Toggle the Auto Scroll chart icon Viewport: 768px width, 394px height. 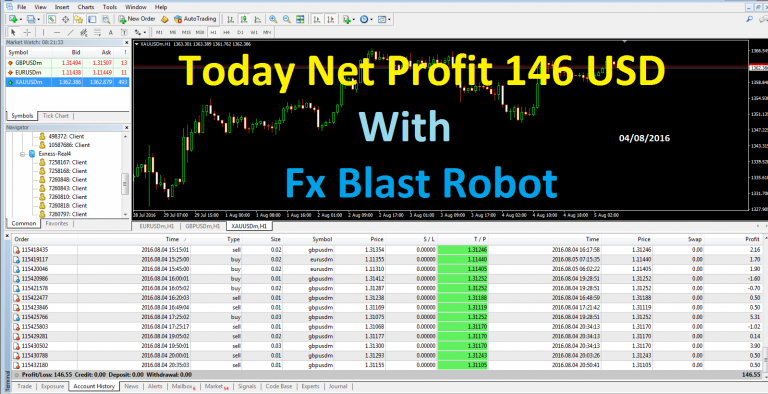click(317, 19)
